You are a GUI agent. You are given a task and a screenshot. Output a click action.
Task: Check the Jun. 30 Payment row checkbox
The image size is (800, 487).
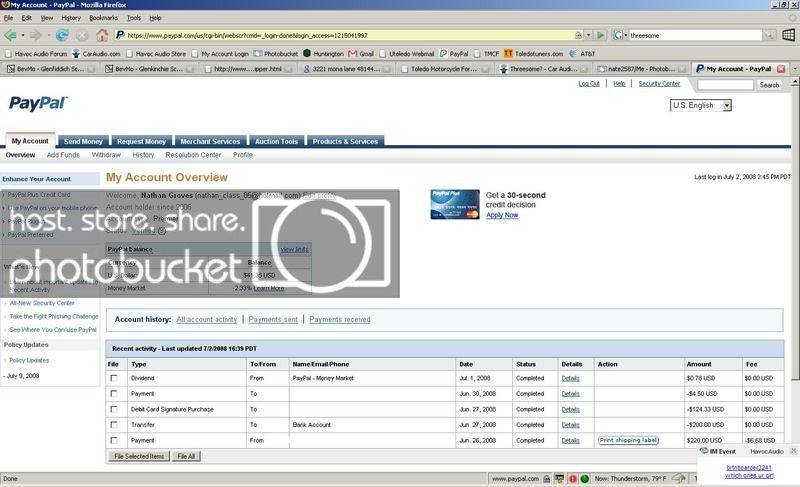114,394
